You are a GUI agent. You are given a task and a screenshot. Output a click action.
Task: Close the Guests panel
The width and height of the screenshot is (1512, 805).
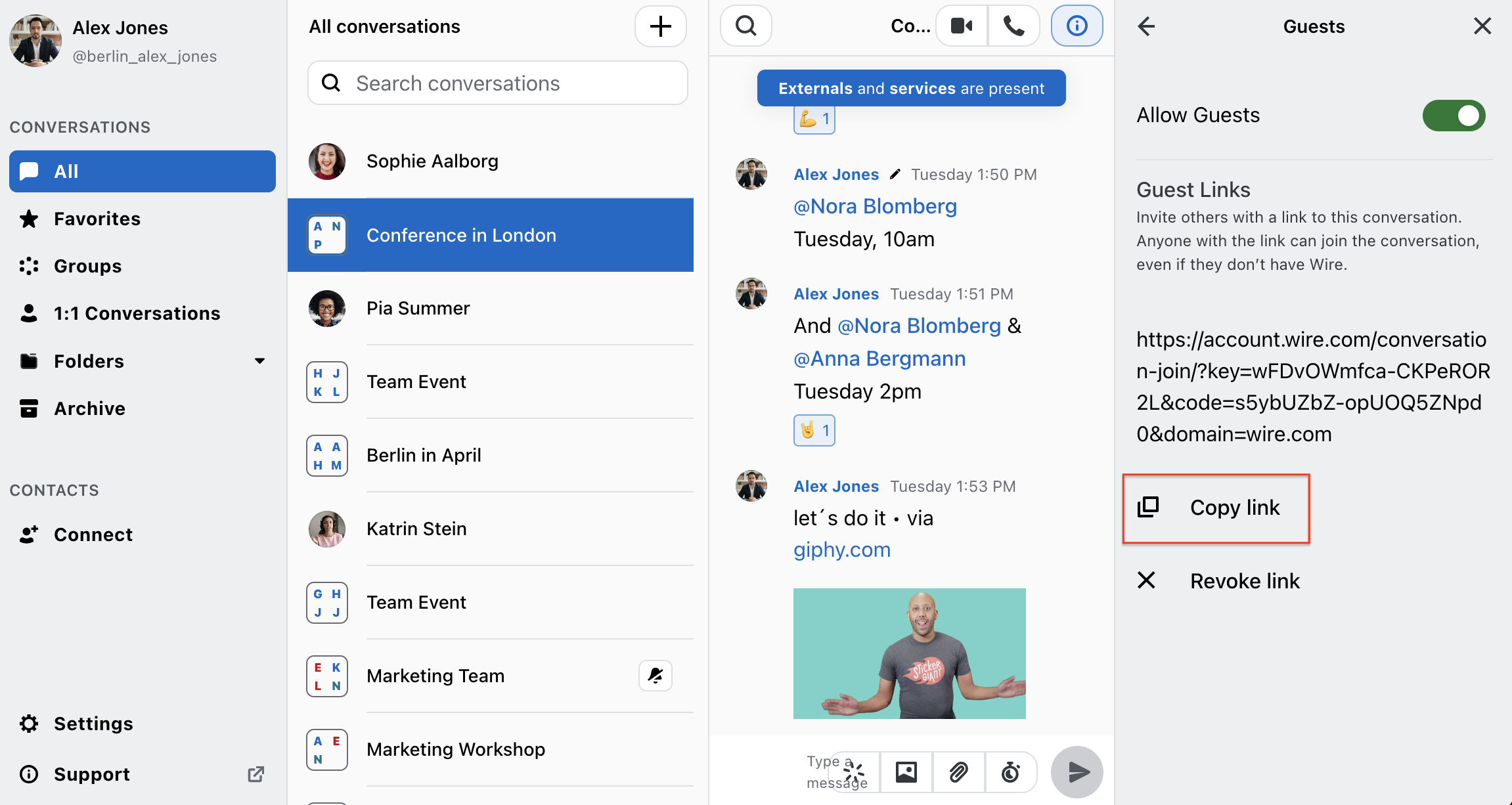click(1482, 26)
